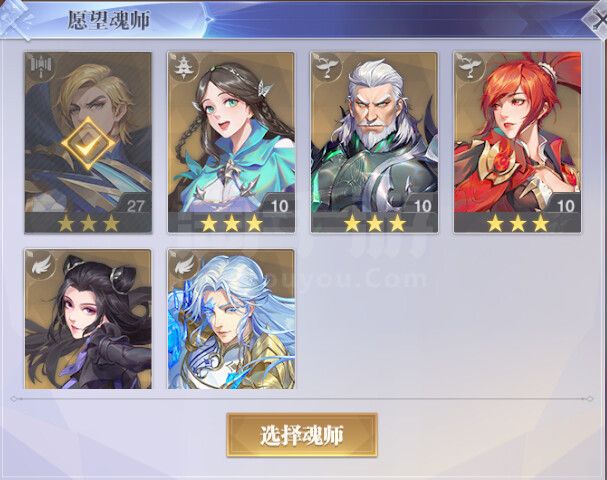The width and height of the screenshot is (607, 480).
Task: Click the 27 level badge on blond hero
Action: [x=135, y=206]
